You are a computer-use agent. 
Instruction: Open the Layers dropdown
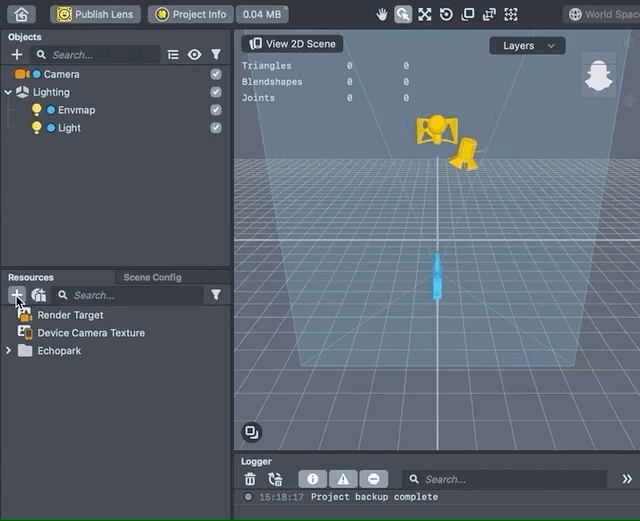527,46
